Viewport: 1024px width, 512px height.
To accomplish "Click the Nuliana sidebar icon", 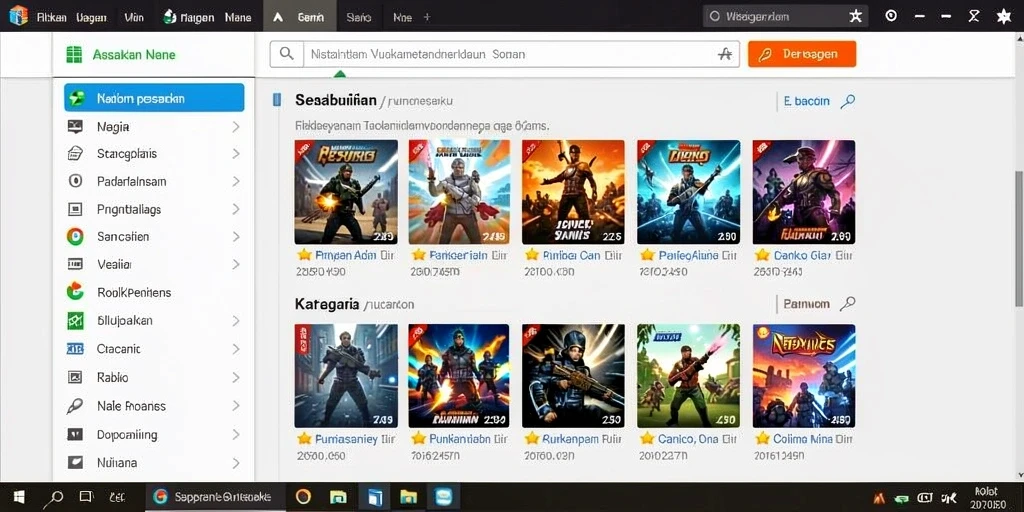I will [75, 462].
